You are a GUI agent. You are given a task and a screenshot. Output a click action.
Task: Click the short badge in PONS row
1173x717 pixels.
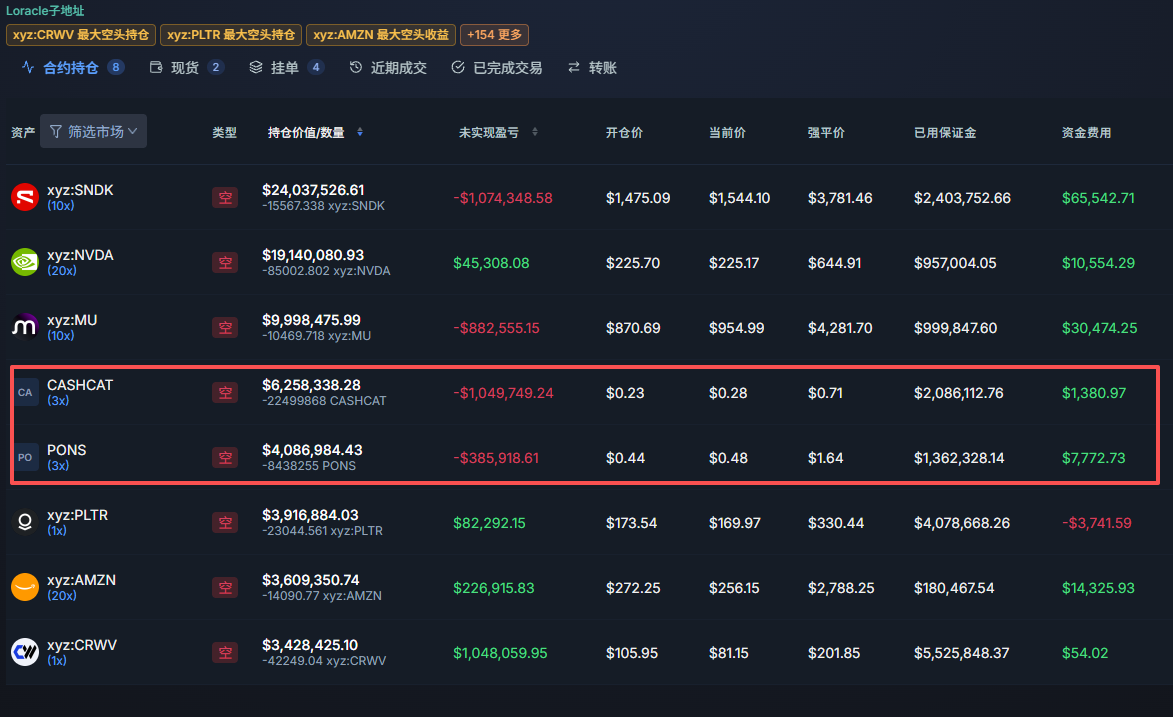coord(225,457)
